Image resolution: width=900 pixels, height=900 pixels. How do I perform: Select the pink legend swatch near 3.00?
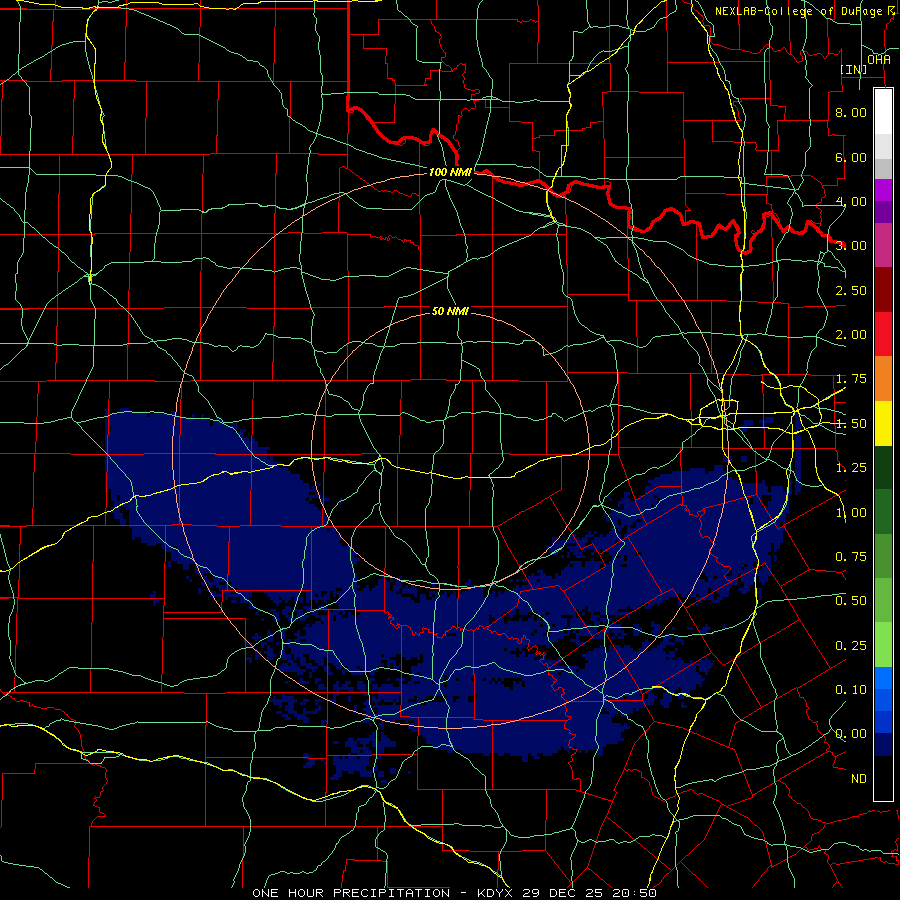pyautogui.click(x=883, y=245)
